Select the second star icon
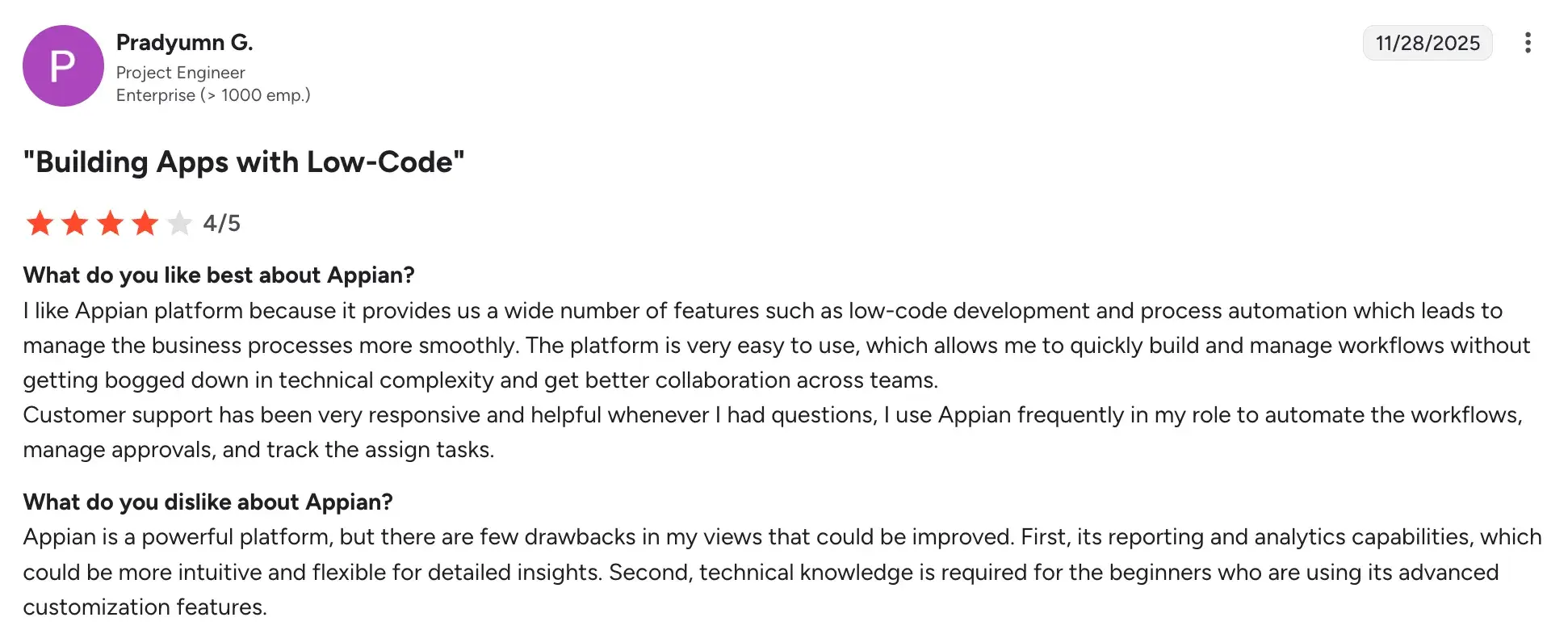Viewport: 1568px width, 630px height. [x=73, y=223]
